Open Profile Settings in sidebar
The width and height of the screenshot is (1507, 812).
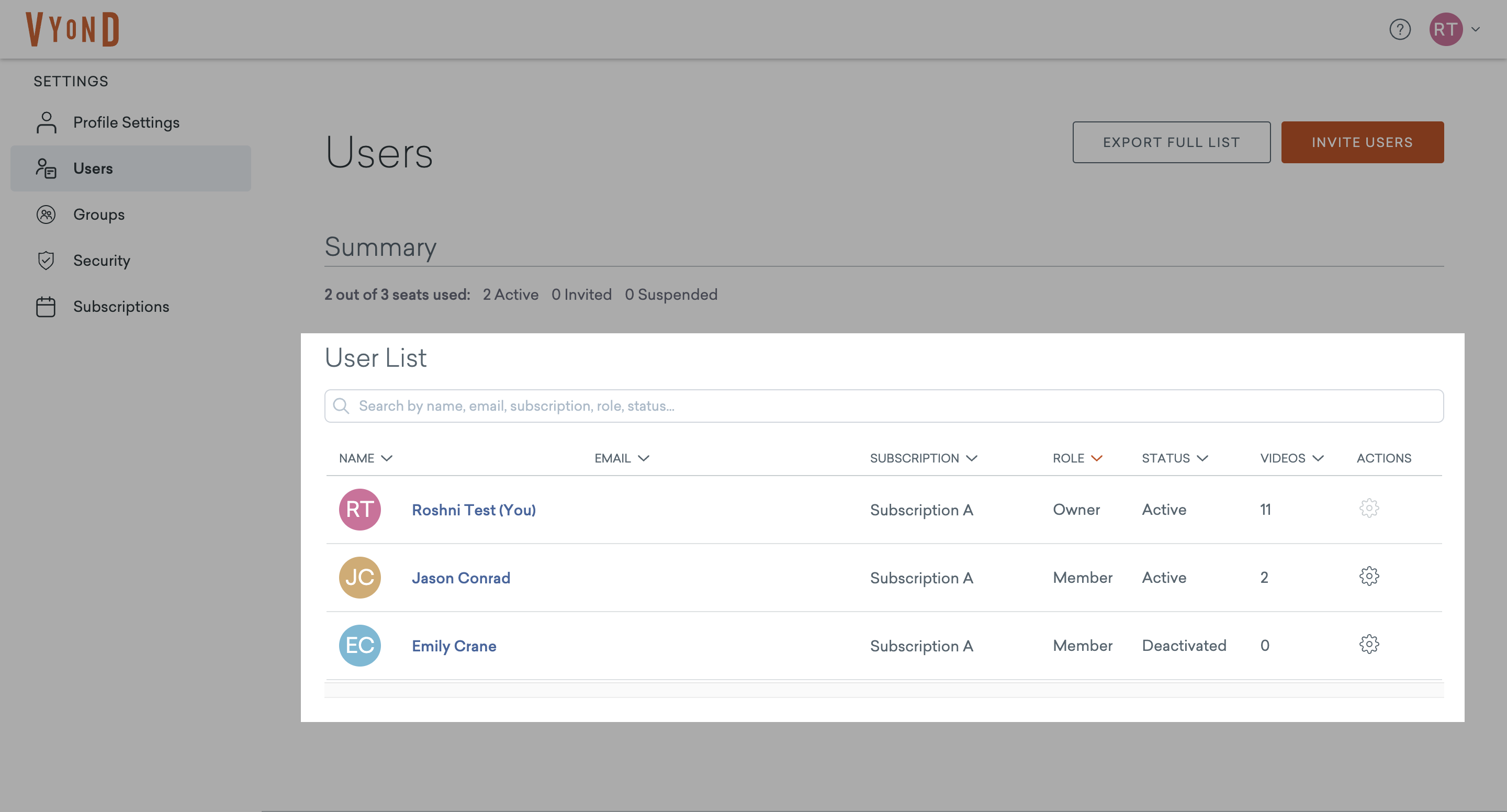pos(126,122)
